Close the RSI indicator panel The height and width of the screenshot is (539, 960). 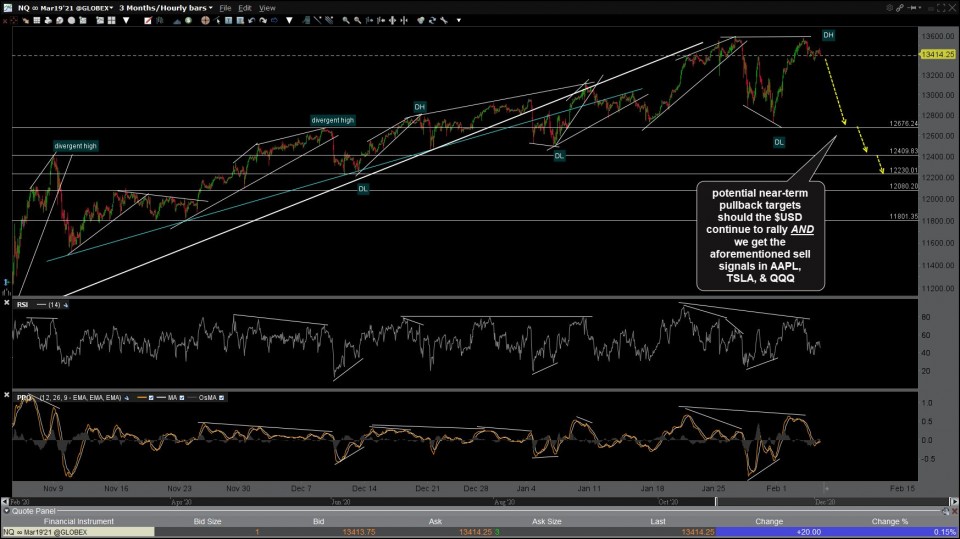pyautogui.click(x=7, y=304)
